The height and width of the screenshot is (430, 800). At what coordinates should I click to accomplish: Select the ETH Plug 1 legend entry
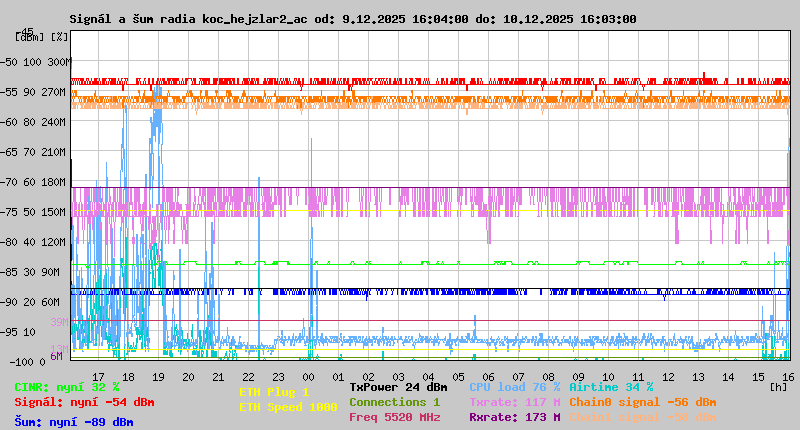274,392
